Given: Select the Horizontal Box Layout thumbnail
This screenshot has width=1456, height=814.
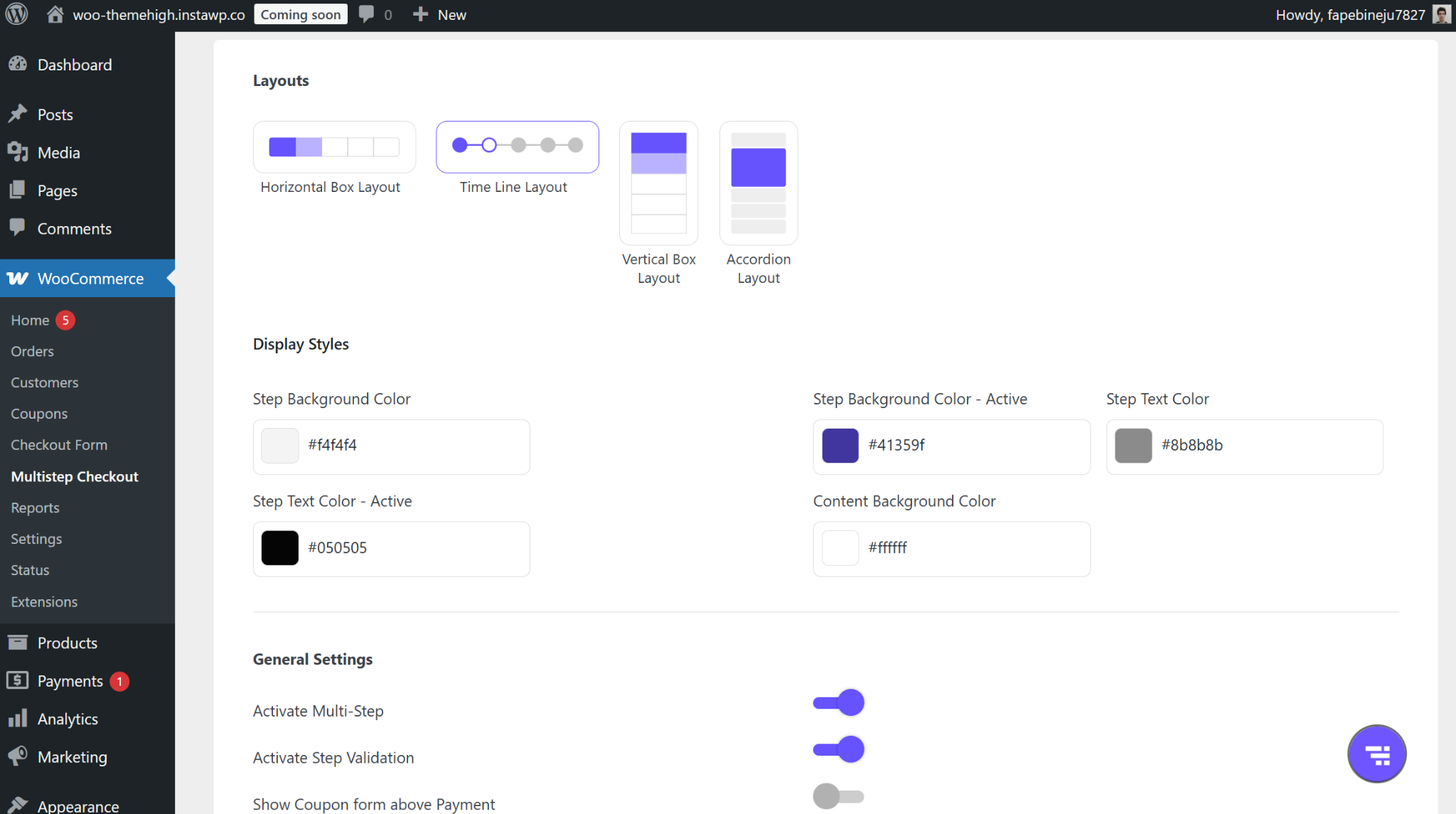Looking at the screenshot, I should pos(334,147).
